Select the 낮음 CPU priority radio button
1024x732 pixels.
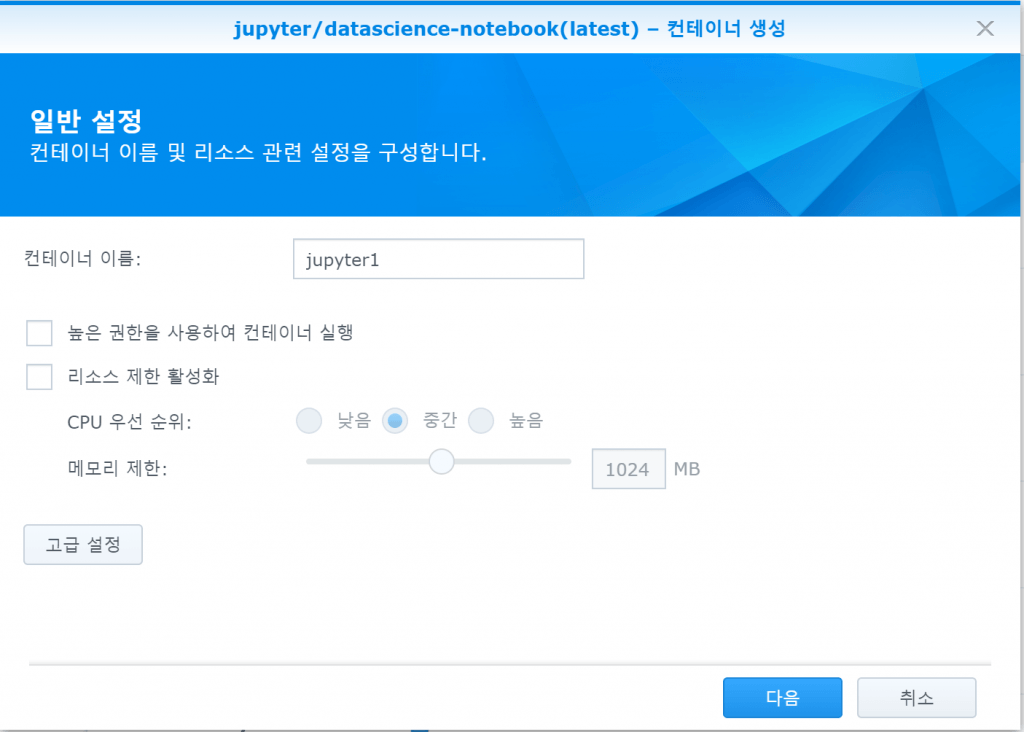309,421
